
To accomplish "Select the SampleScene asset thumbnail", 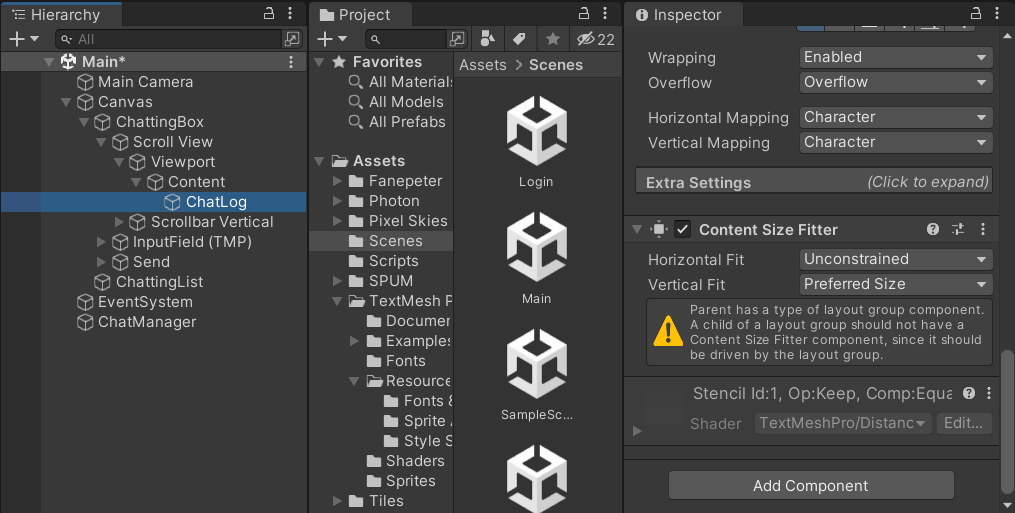I will coord(536,364).
